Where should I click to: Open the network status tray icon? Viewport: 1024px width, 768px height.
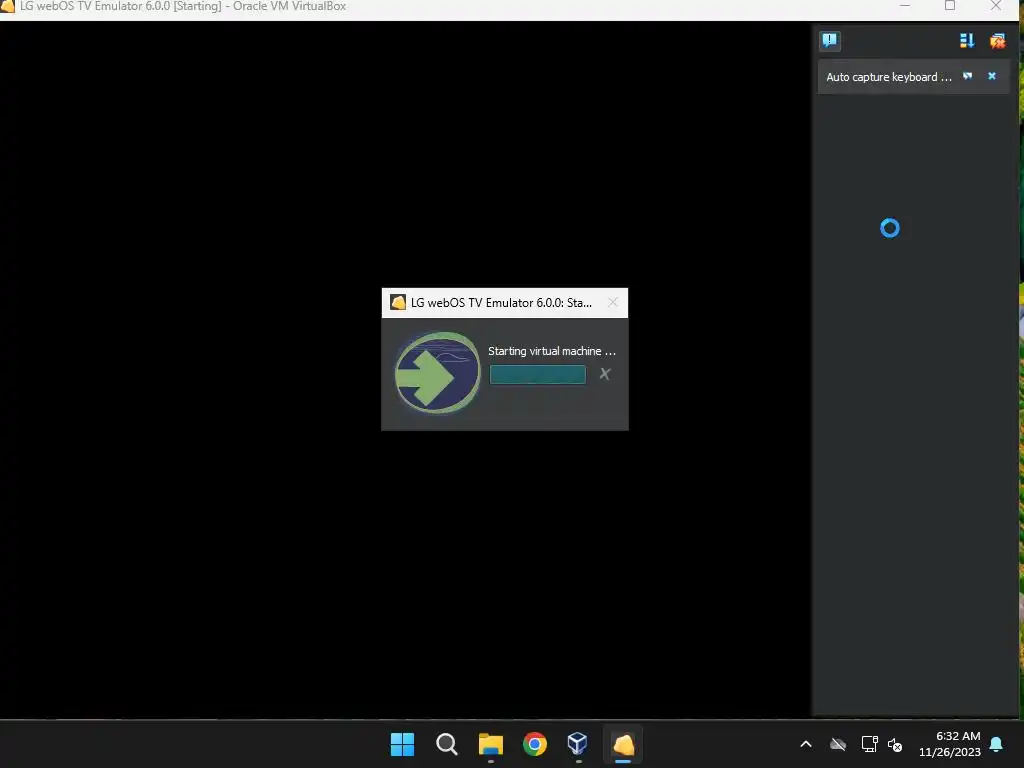coord(869,744)
